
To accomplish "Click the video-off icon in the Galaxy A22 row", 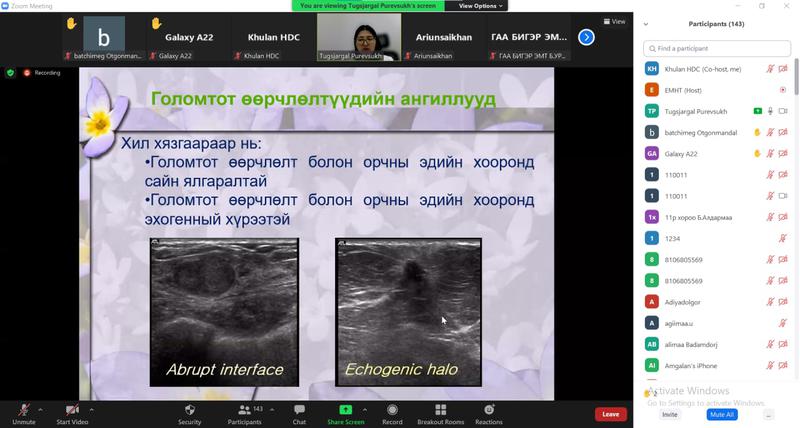I will pos(783,154).
